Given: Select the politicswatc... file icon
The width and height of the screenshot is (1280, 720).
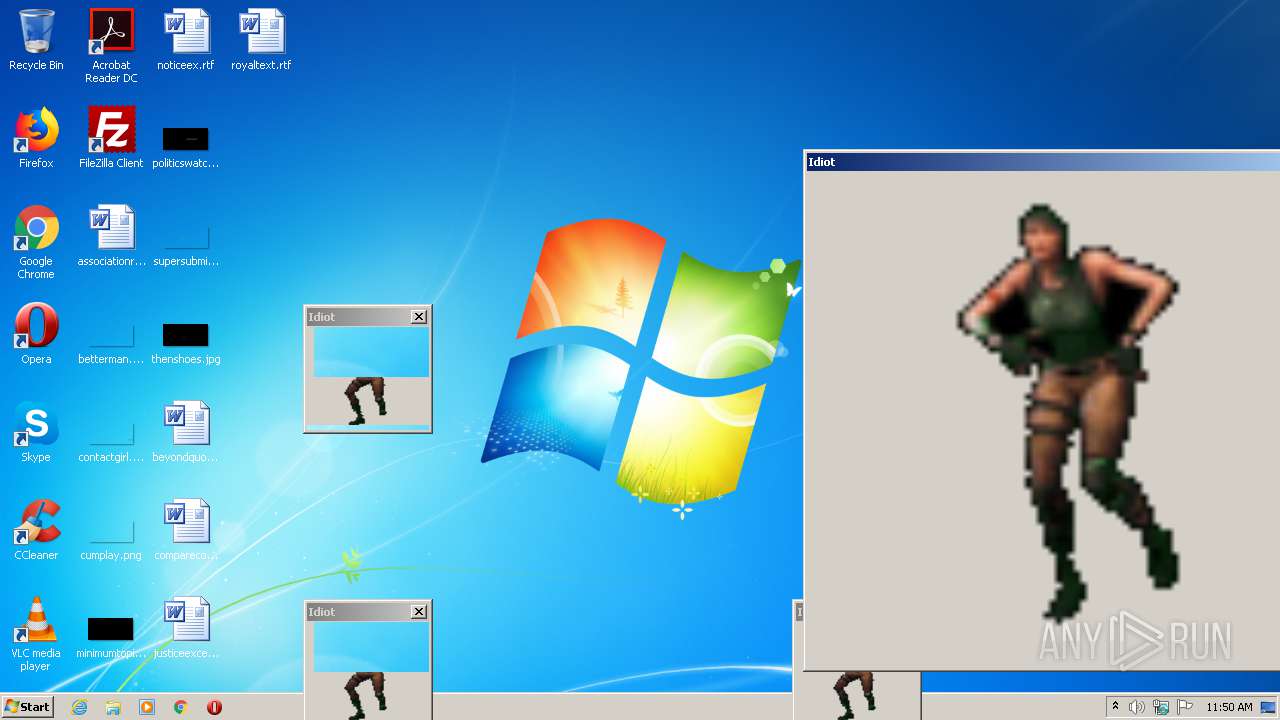Looking at the screenshot, I should (x=186, y=147).
